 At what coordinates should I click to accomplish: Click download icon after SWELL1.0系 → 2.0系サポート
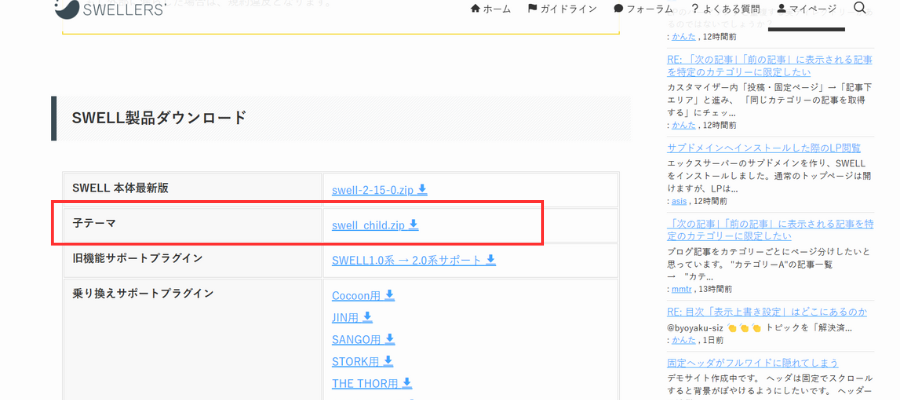490,260
